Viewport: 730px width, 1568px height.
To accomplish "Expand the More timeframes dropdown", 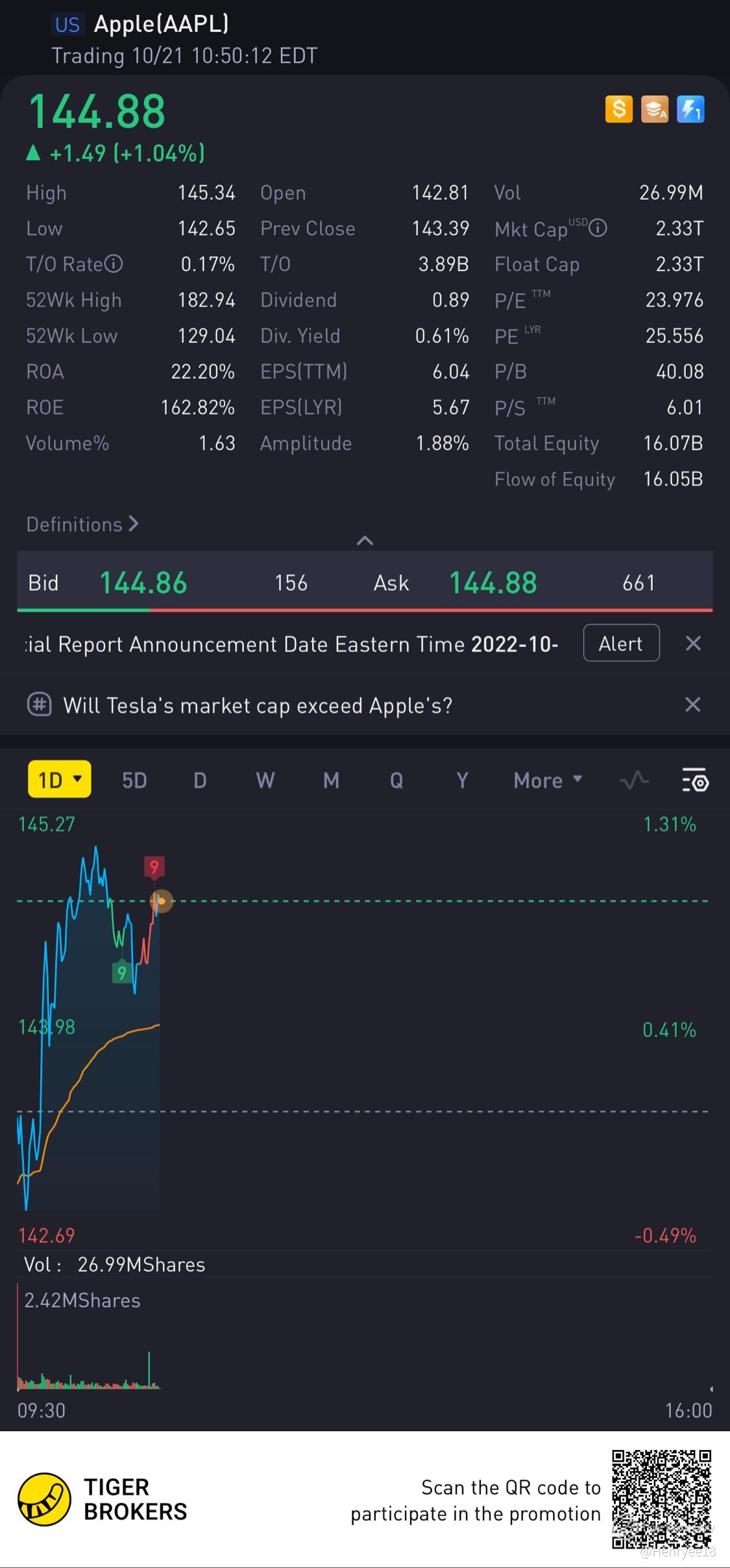I will (x=548, y=780).
